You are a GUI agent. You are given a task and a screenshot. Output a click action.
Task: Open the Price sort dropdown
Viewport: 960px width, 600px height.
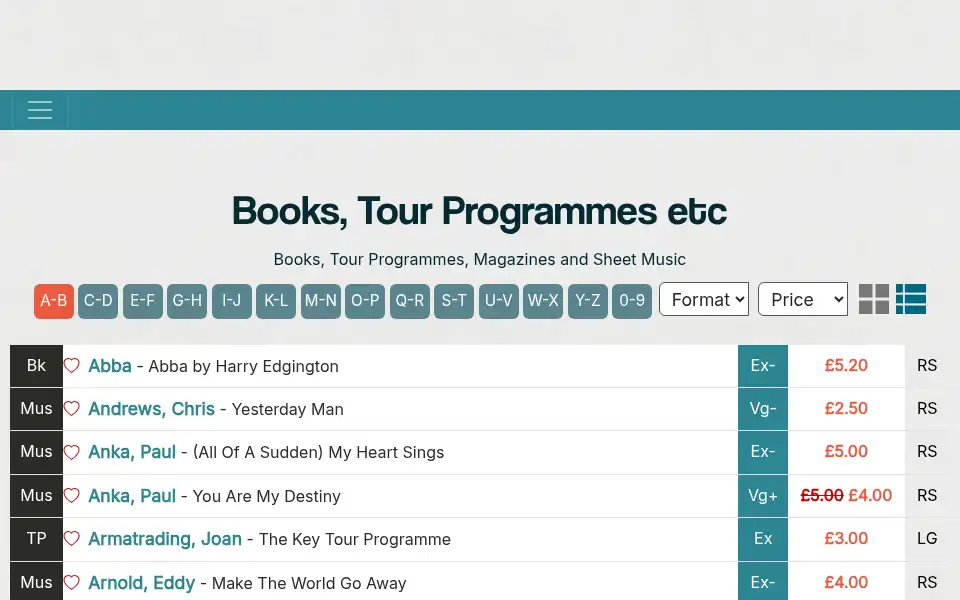tap(803, 299)
